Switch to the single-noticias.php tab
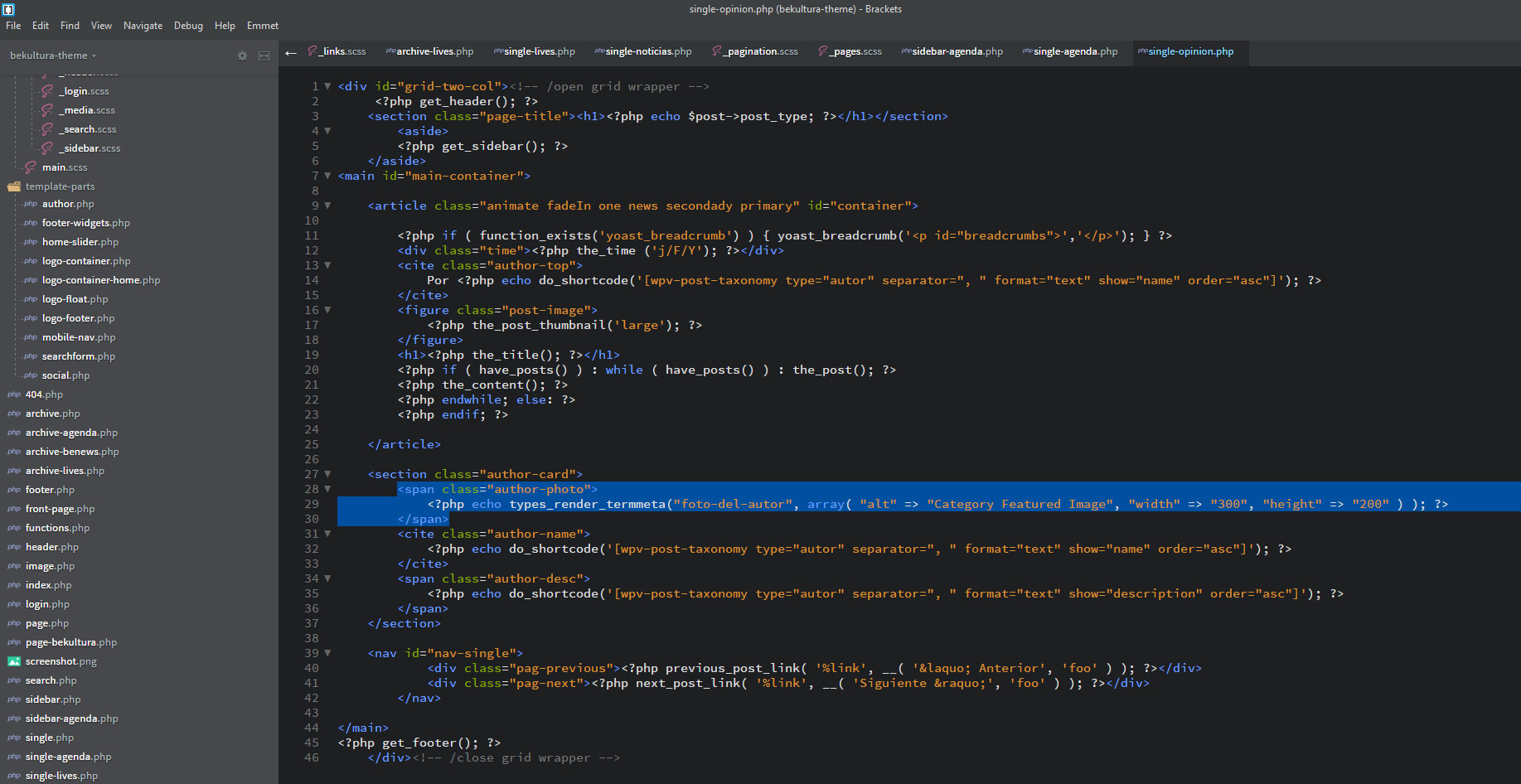The height and width of the screenshot is (784, 1521). click(643, 51)
